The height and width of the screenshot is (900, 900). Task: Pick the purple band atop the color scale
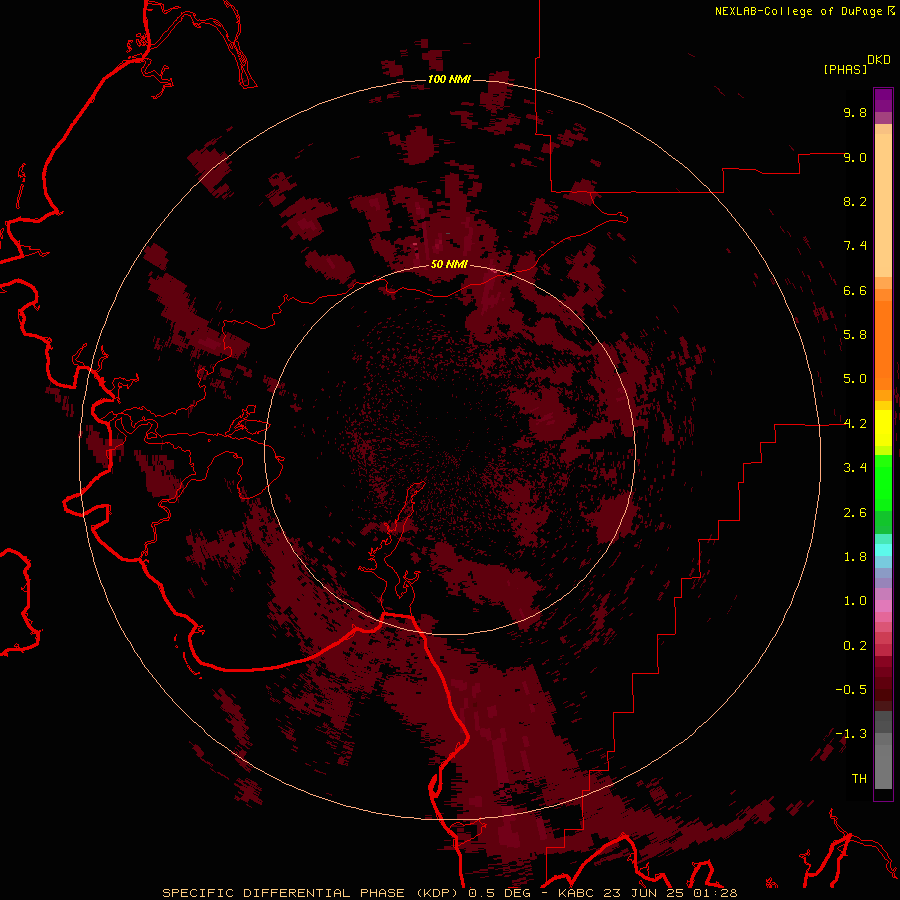(883, 100)
